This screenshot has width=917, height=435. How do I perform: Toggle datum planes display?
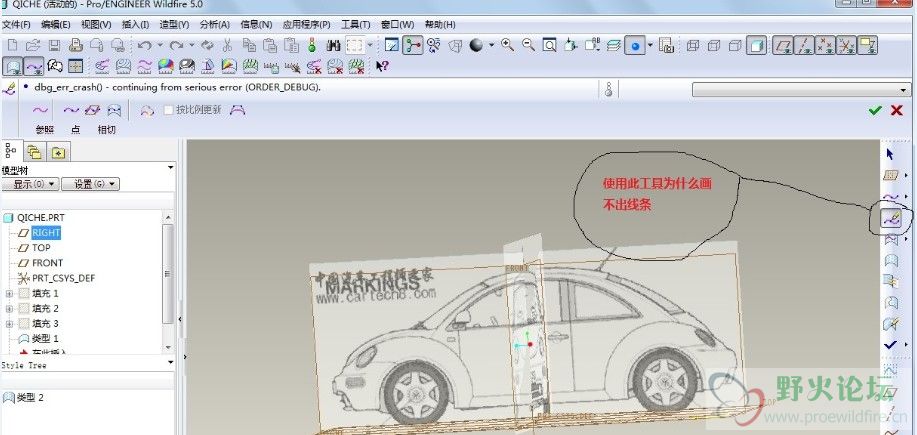click(x=784, y=45)
